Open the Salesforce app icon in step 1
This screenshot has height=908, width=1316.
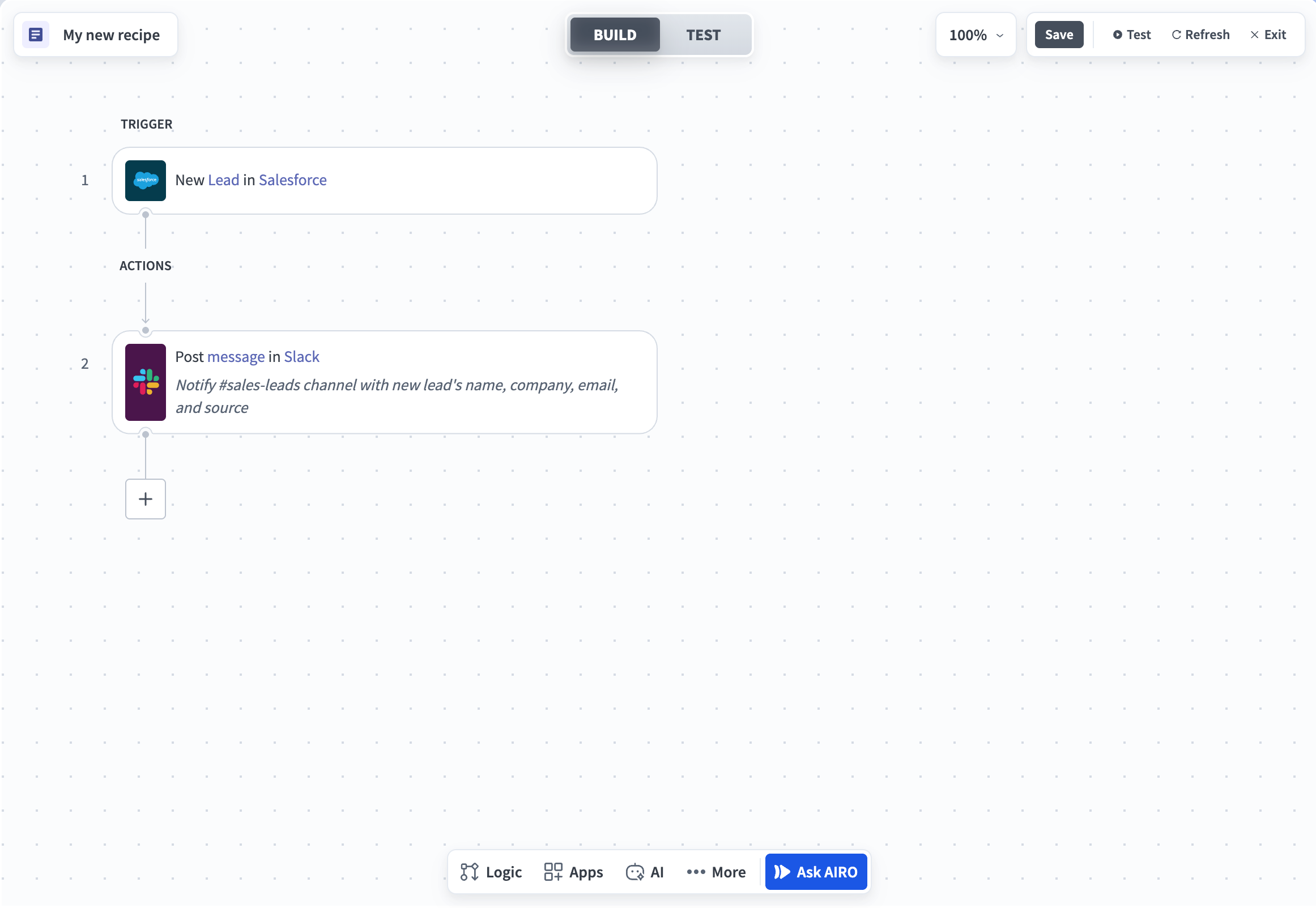point(146,180)
